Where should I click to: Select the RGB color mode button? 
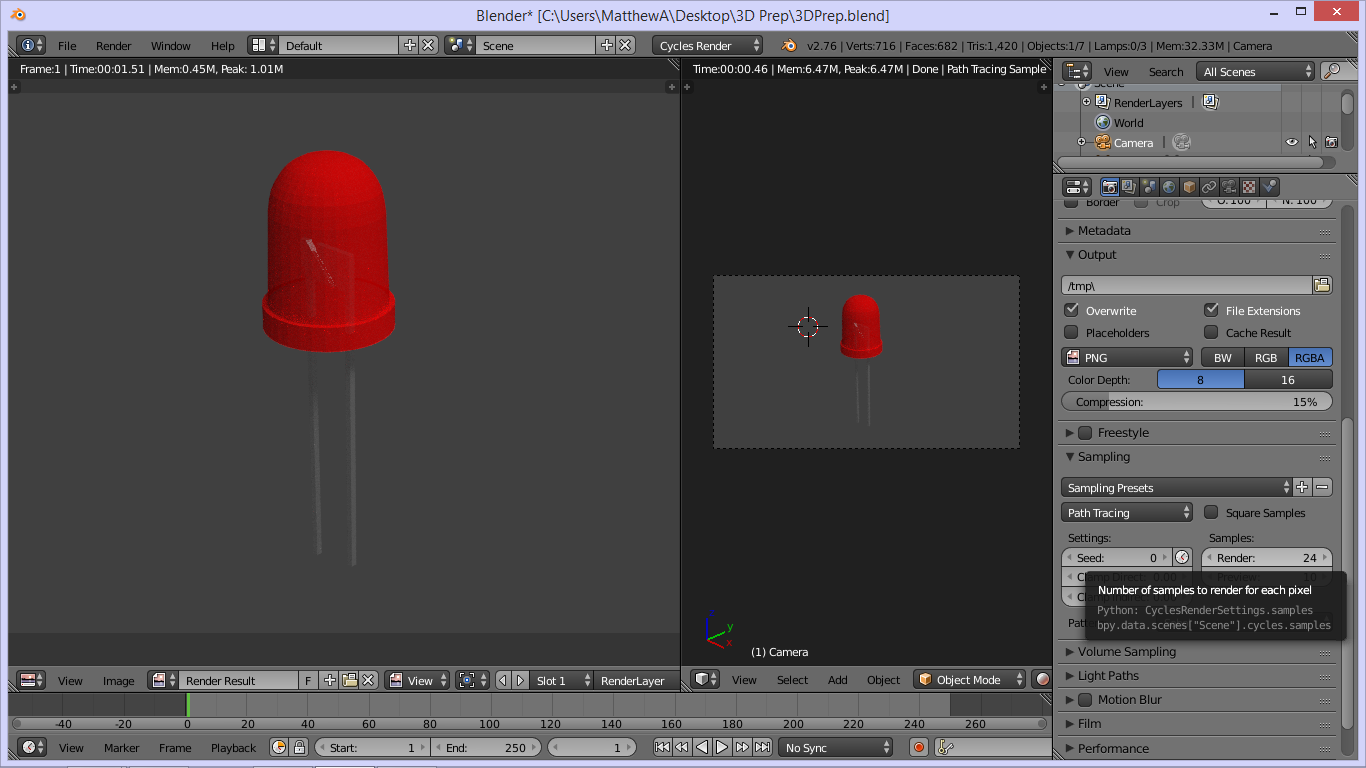pos(1266,357)
